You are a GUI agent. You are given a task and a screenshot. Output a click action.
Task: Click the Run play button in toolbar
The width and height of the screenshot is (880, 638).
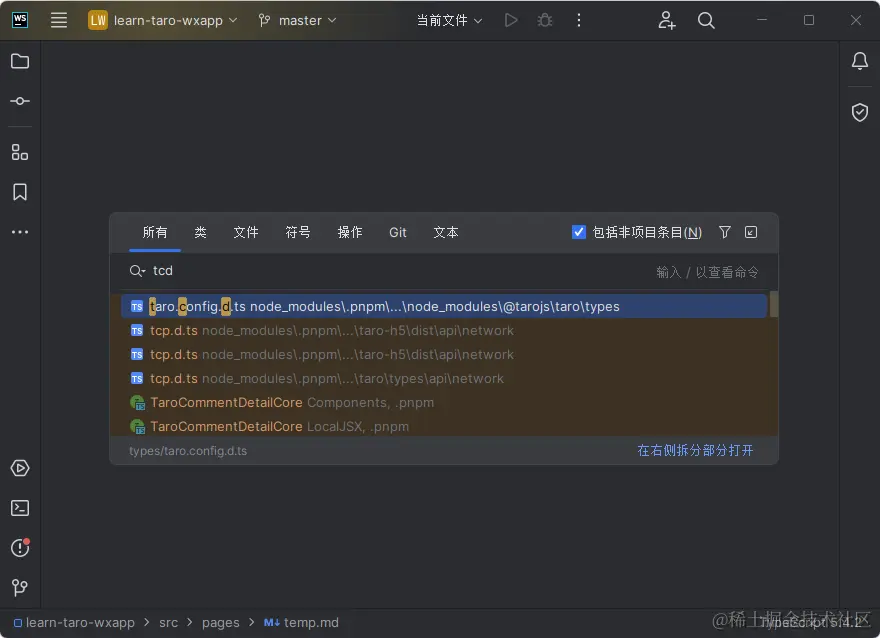pos(511,19)
